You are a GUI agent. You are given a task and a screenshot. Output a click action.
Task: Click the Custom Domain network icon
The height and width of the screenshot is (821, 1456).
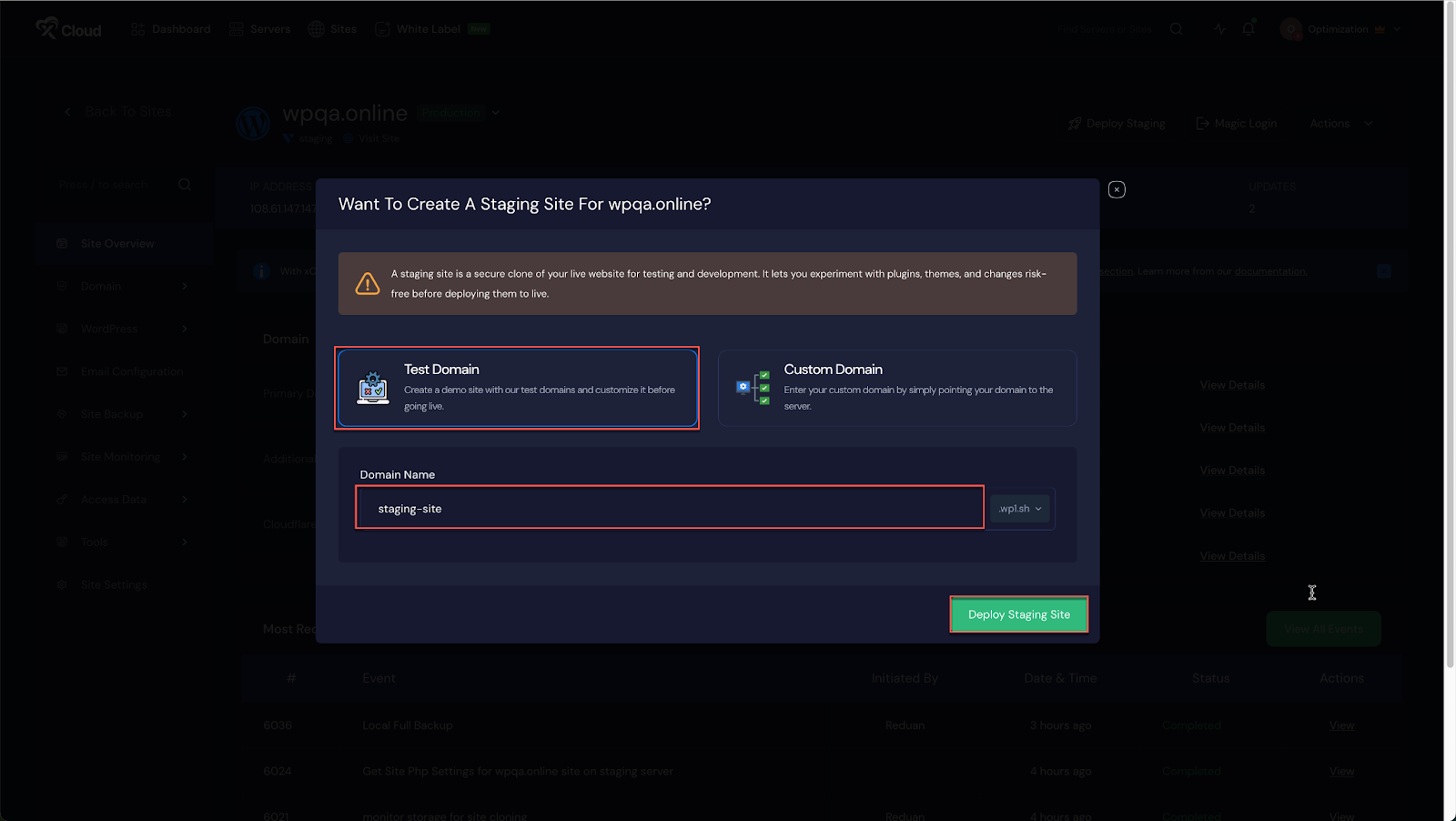click(x=753, y=388)
